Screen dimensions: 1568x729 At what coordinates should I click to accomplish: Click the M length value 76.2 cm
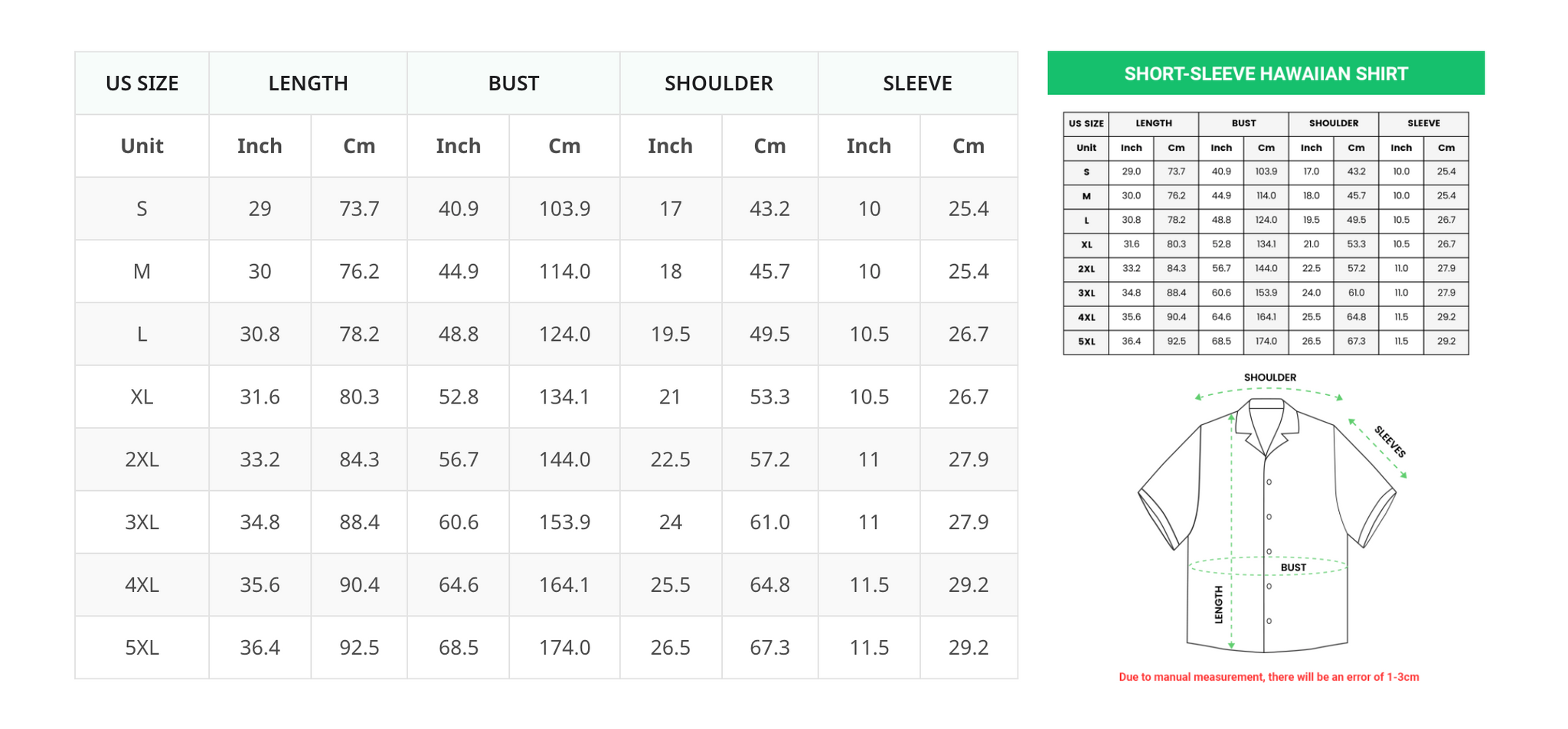point(359,271)
